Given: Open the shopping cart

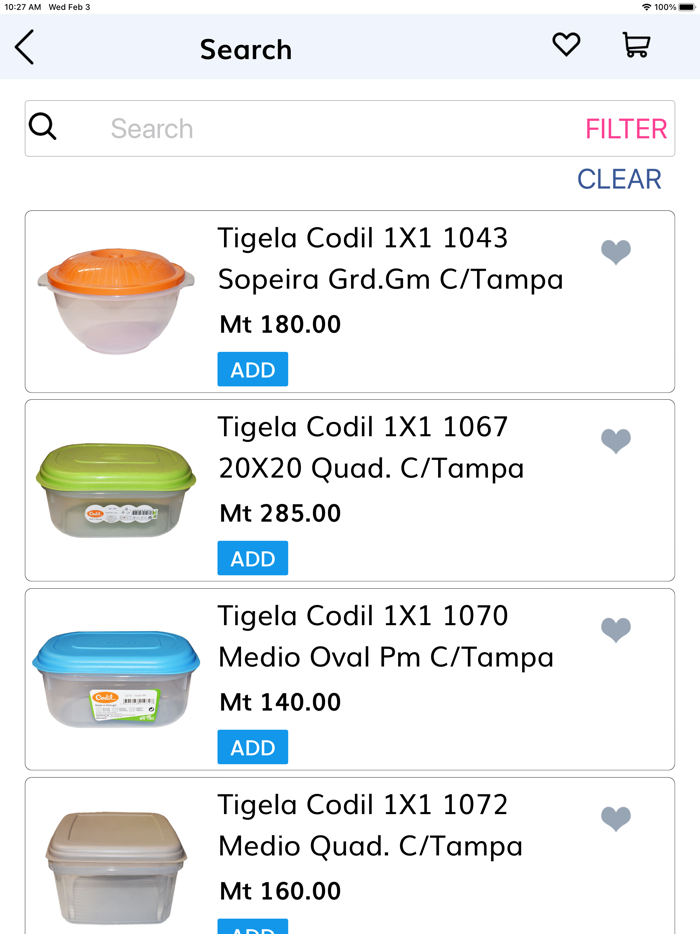Looking at the screenshot, I should [637, 46].
